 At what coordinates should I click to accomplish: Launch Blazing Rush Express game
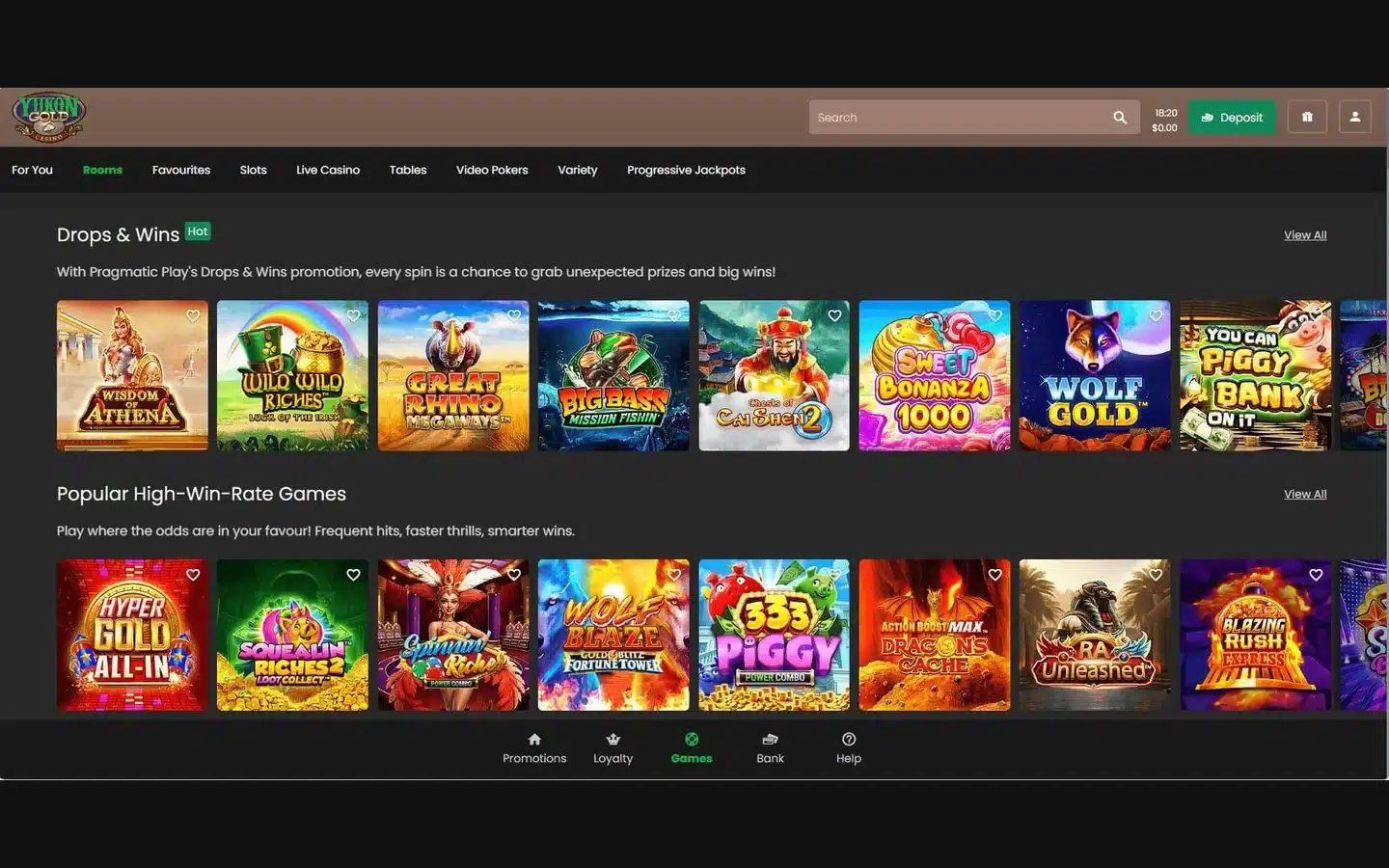click(x=1255, y=635)
